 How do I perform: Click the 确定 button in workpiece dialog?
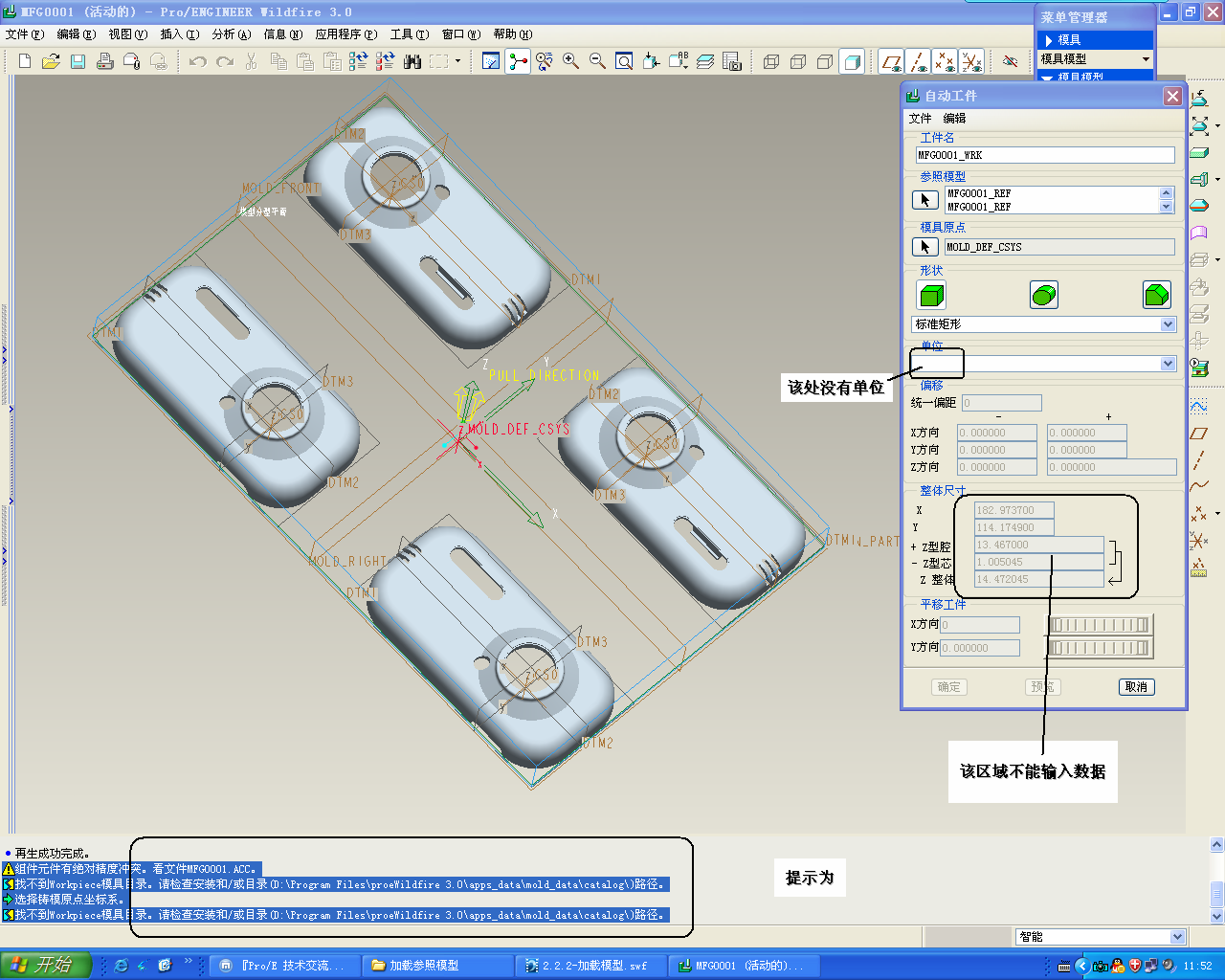pos(949,687)
